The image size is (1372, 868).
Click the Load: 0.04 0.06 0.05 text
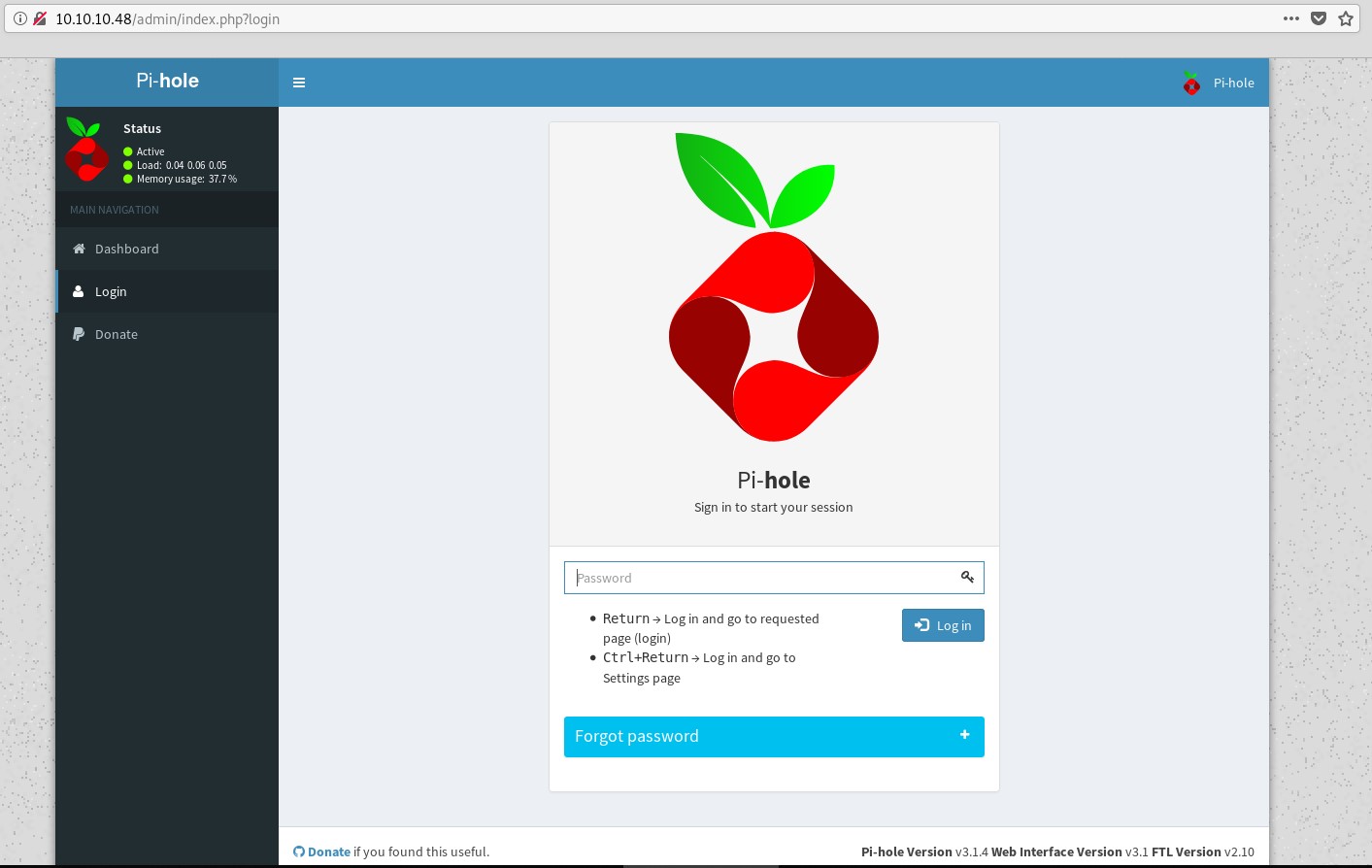coord(182,165)
